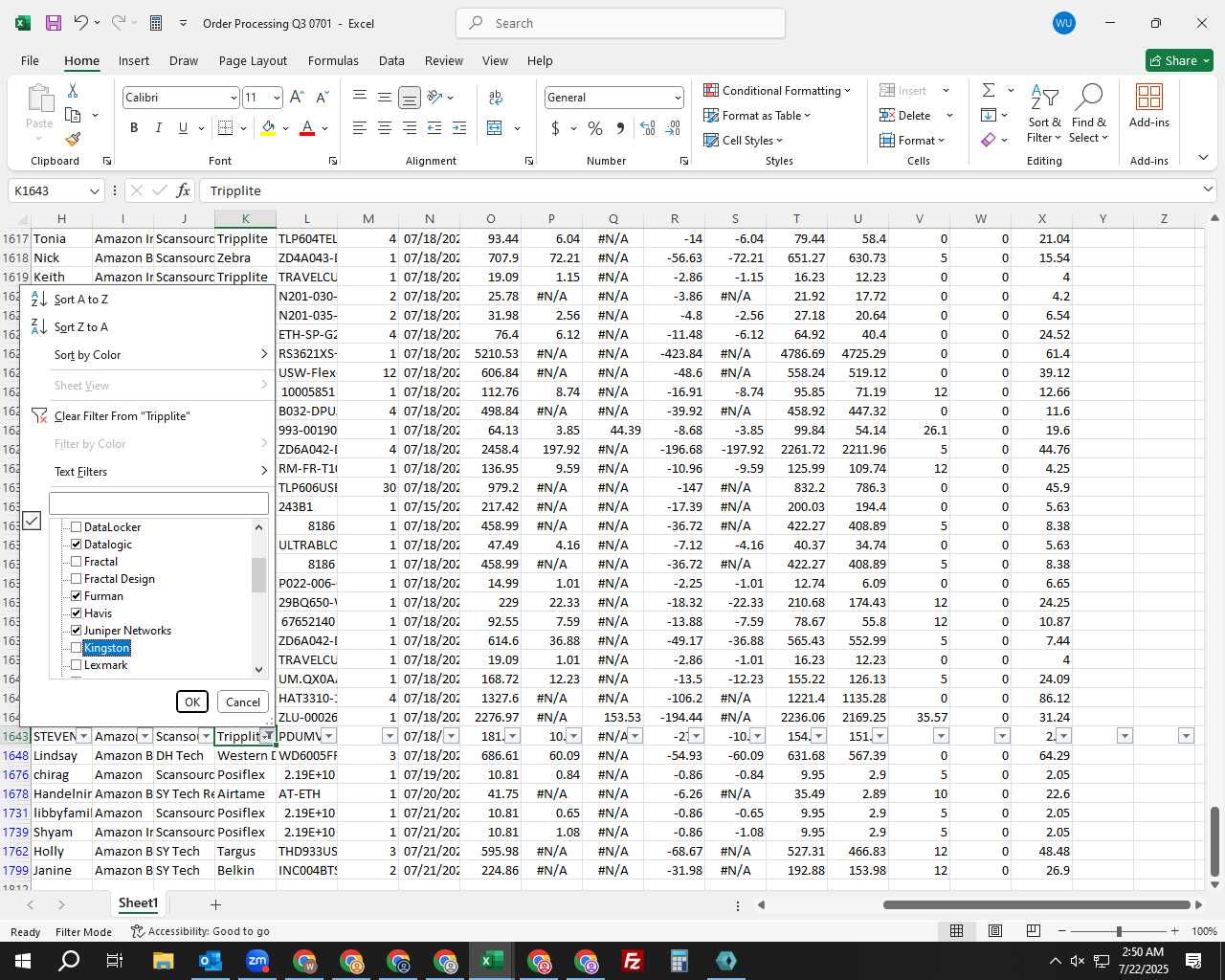
Task: Merge and center cells
Action: pyautogui.click(x=495, y=128)
